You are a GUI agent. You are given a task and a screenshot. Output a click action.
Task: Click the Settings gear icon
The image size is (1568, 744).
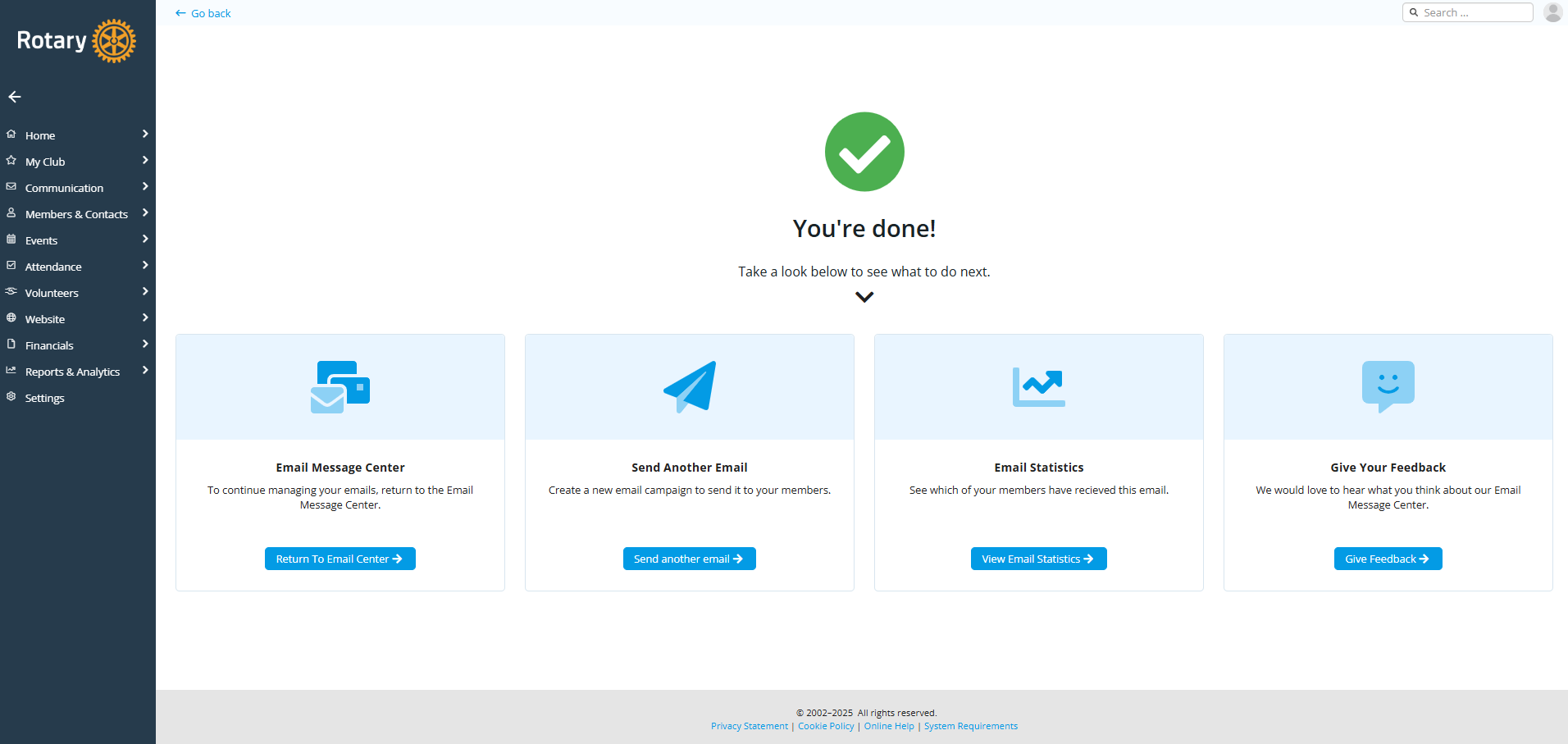(x=11, y=397)
